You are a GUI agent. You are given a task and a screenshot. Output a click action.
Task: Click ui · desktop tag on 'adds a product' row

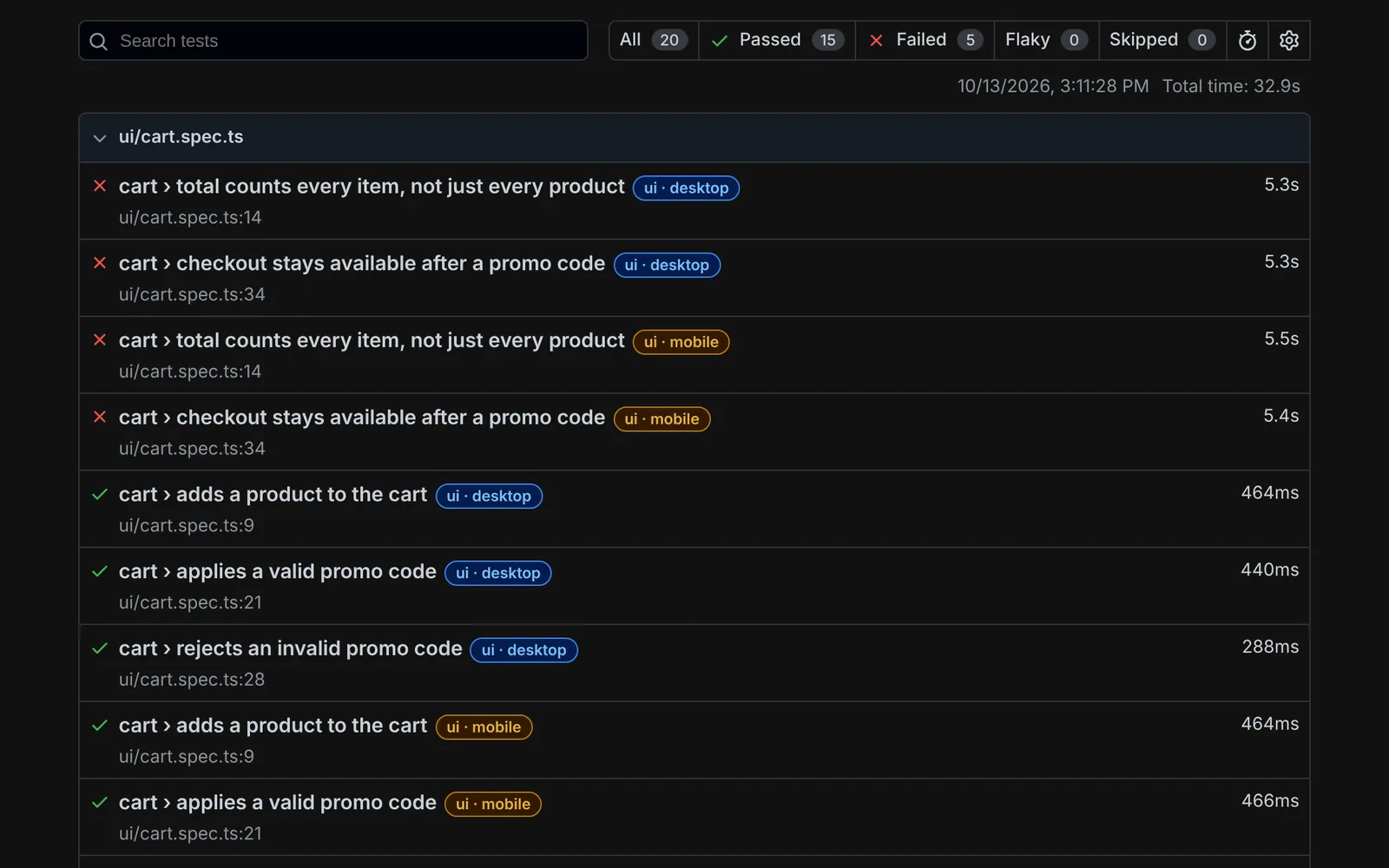point(489,496)
